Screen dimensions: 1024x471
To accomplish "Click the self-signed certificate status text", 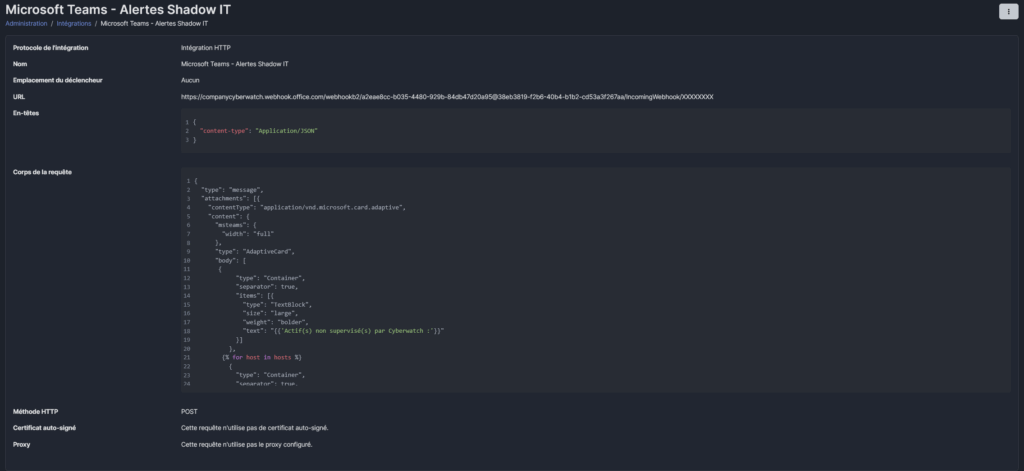I will click(x=255, y=428).
